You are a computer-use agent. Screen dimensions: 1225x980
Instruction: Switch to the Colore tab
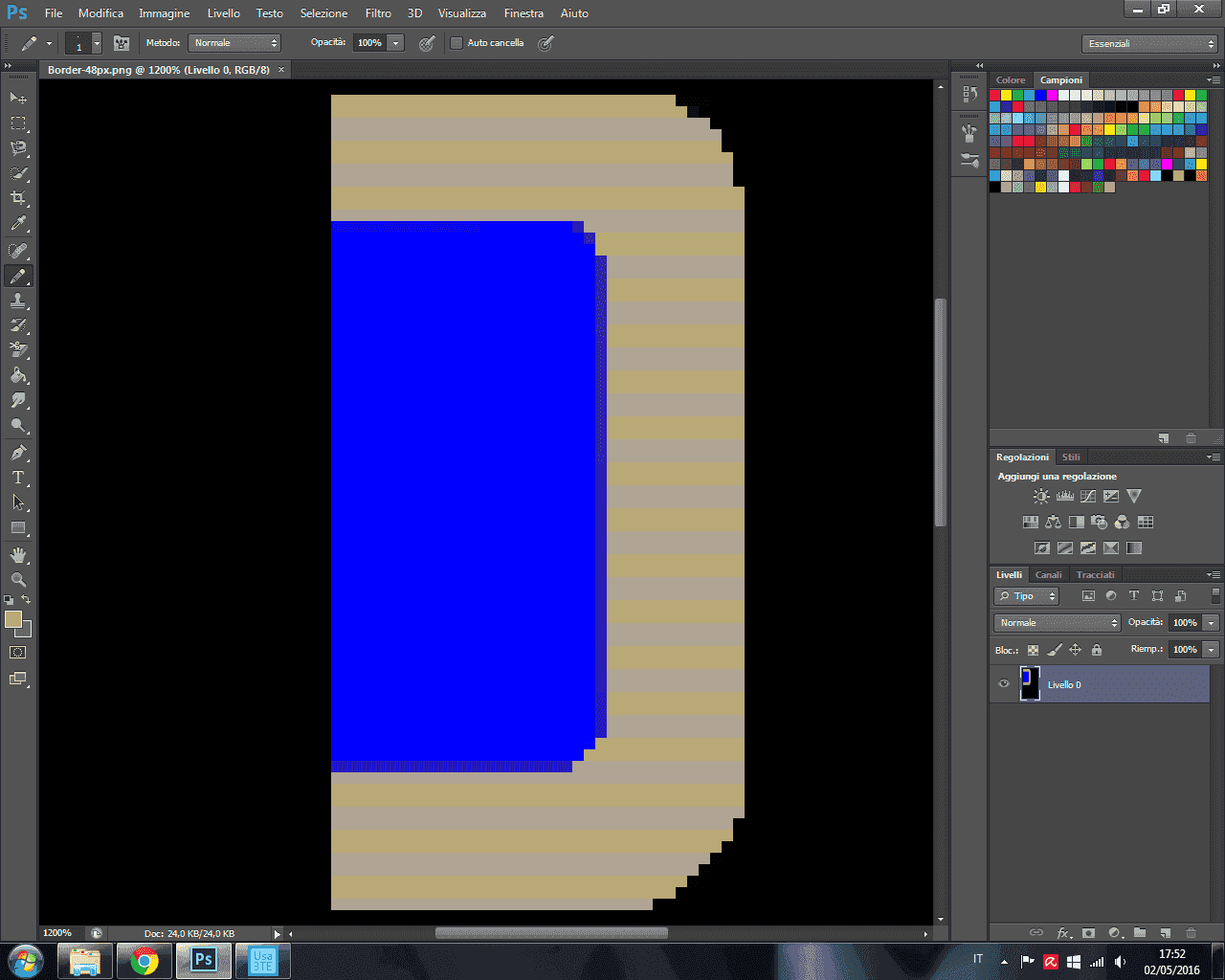pos(1011,80)
